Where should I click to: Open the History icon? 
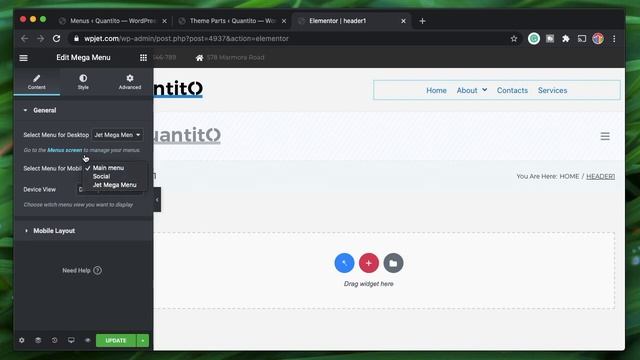point(54,340)
